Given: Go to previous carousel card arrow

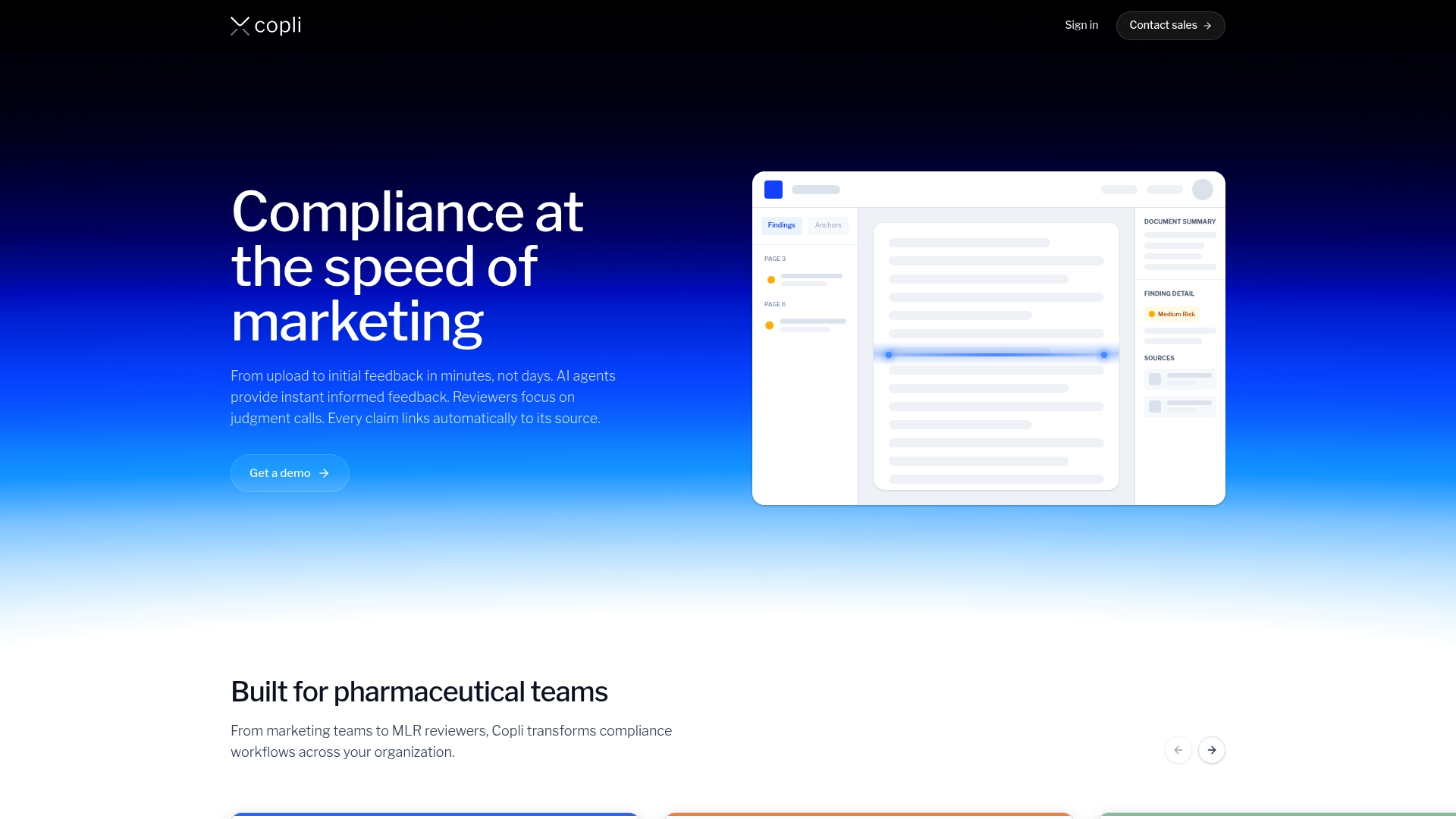Looking at the screenshot, I should pyautogui.click(x=1178, y=750).
